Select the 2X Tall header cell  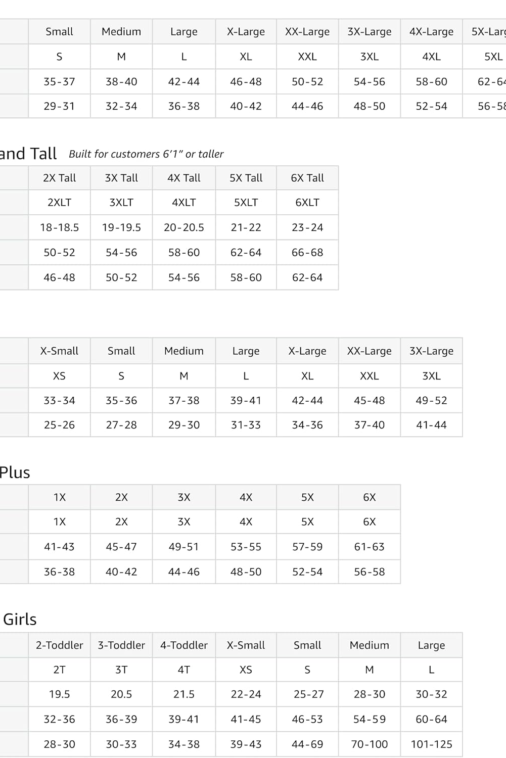(x=59, y=178)
